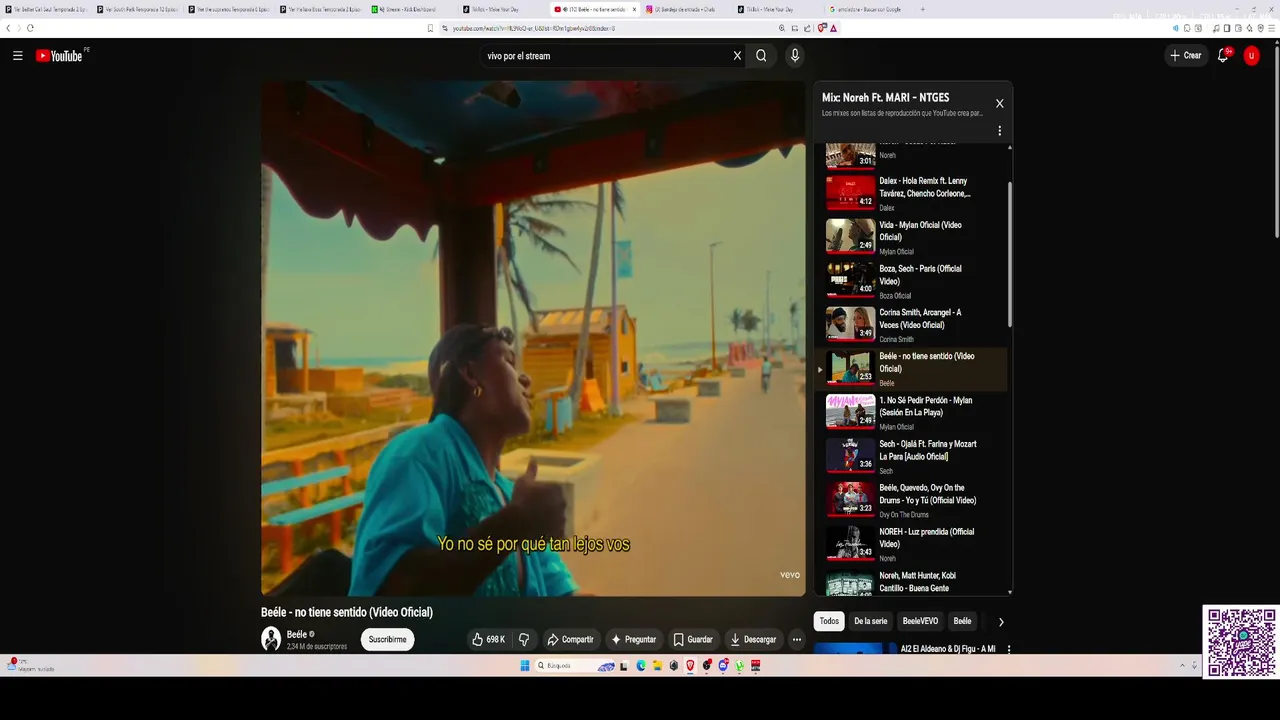The height and width of the screenshot is (720, 1280).
Task: Open Beéle channel name link
Action: tap(296, 634)
